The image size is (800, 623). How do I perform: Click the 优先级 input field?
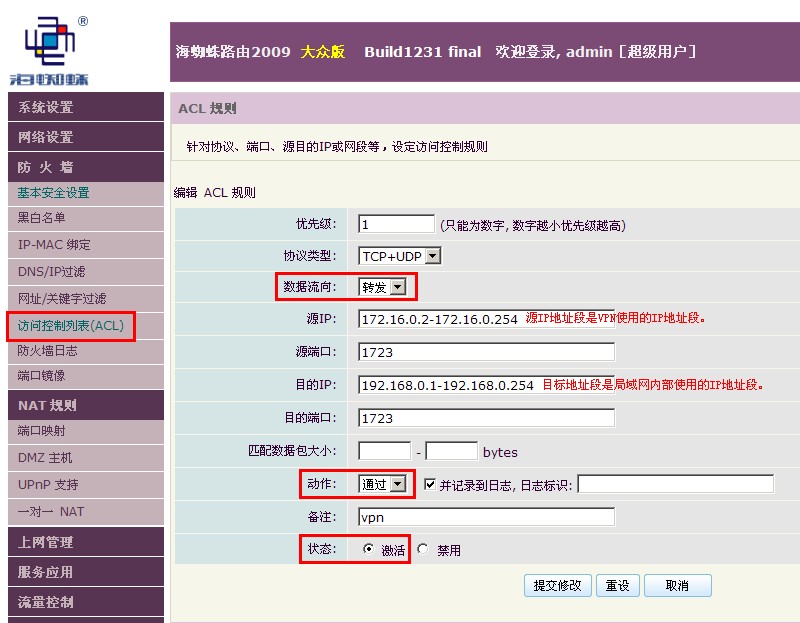(x=396, y=224)
